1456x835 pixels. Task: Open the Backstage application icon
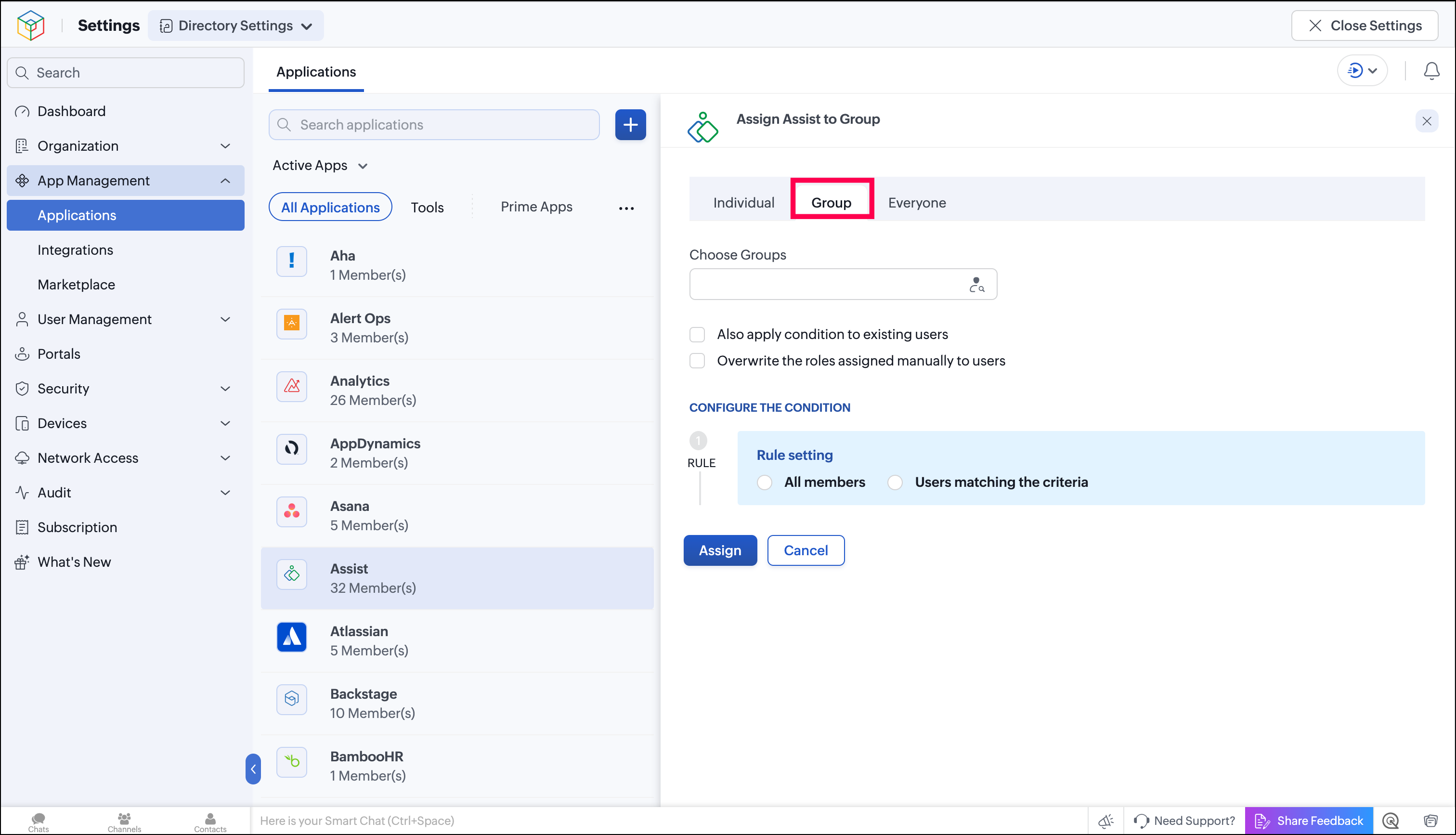pos(292,699)
